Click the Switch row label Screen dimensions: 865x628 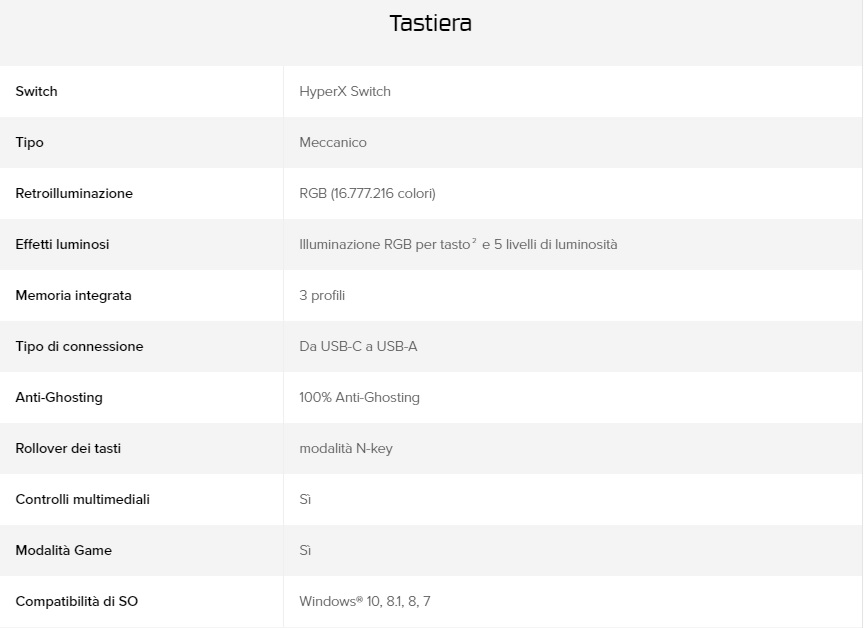tap(37, 92)
